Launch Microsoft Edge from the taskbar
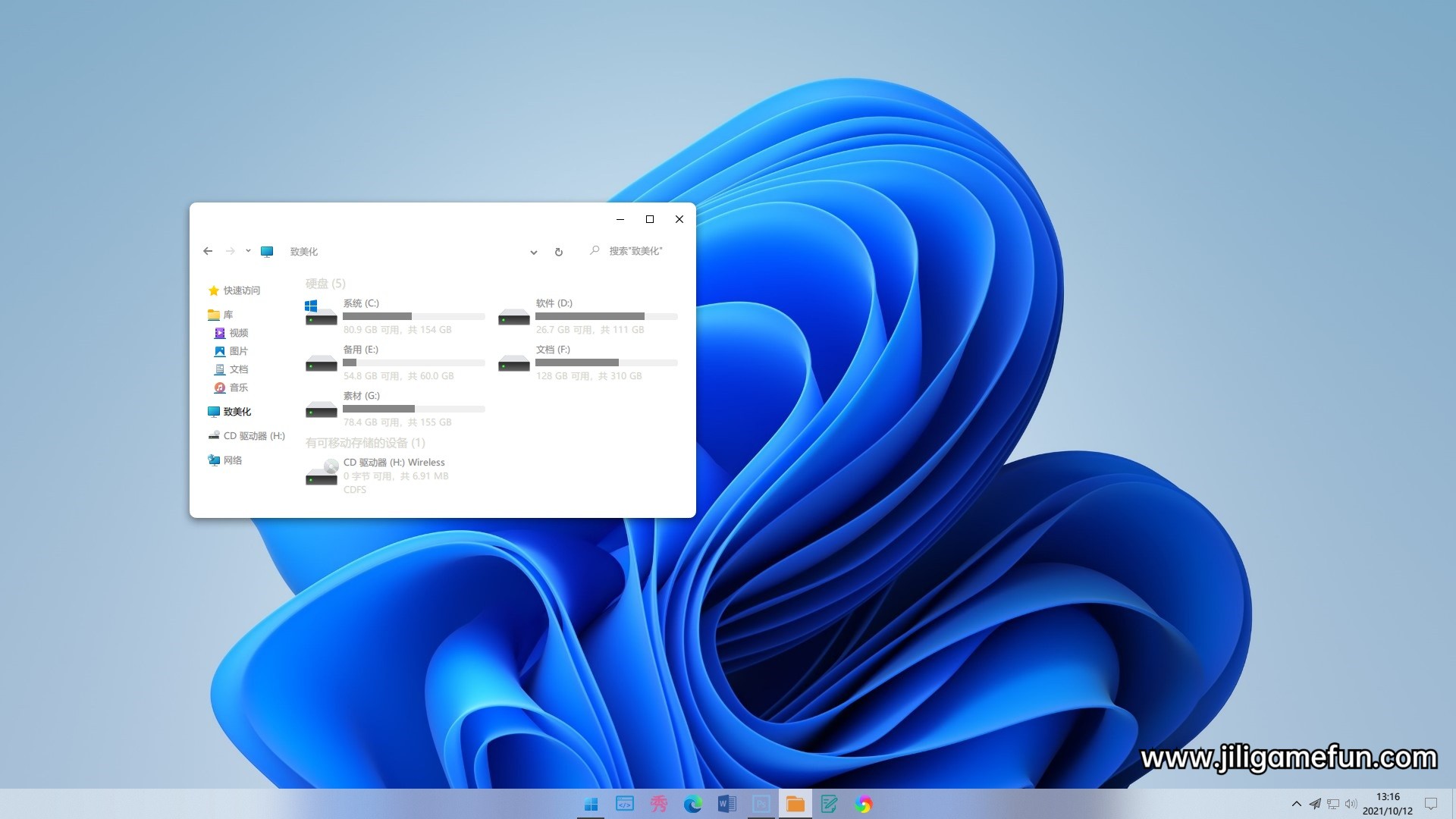The height and width of the screenshot is (819, 1456). [x=693, y=804]
